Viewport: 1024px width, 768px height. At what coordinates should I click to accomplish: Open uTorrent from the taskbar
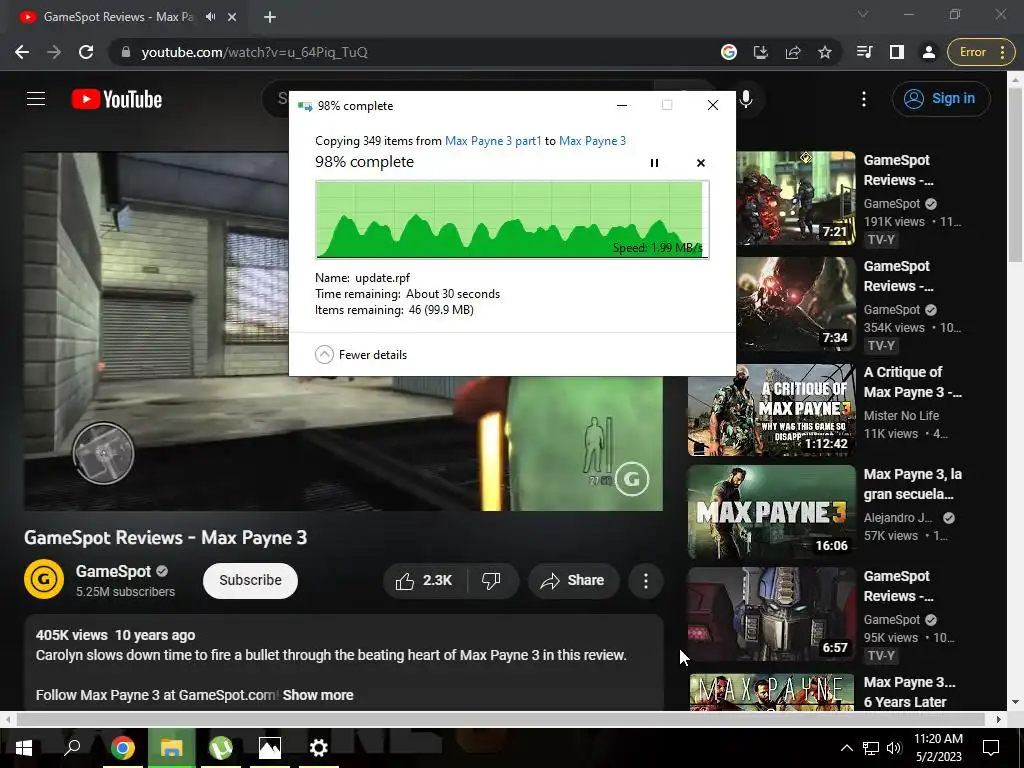[x=221, y=748]
